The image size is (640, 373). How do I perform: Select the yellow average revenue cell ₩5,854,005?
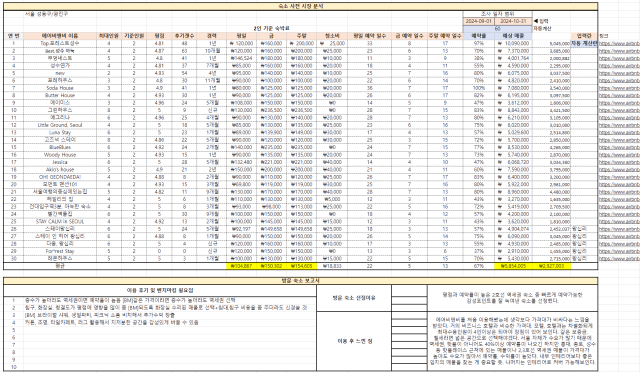(x=513, y=266)
